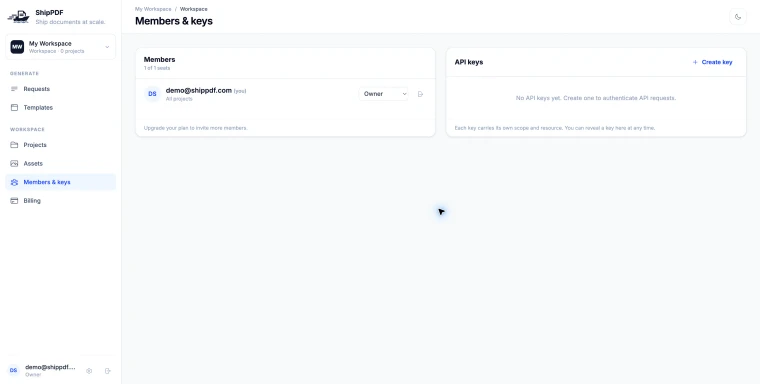Select Members & keys sidebar item
Viewport: 760px width, 384px height.
click(61, 182)
